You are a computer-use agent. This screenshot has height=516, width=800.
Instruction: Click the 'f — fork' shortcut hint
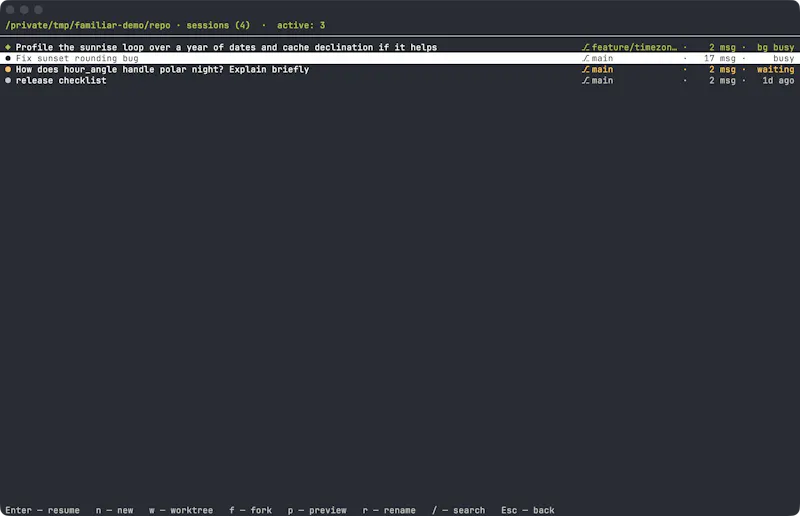[251, 510]
